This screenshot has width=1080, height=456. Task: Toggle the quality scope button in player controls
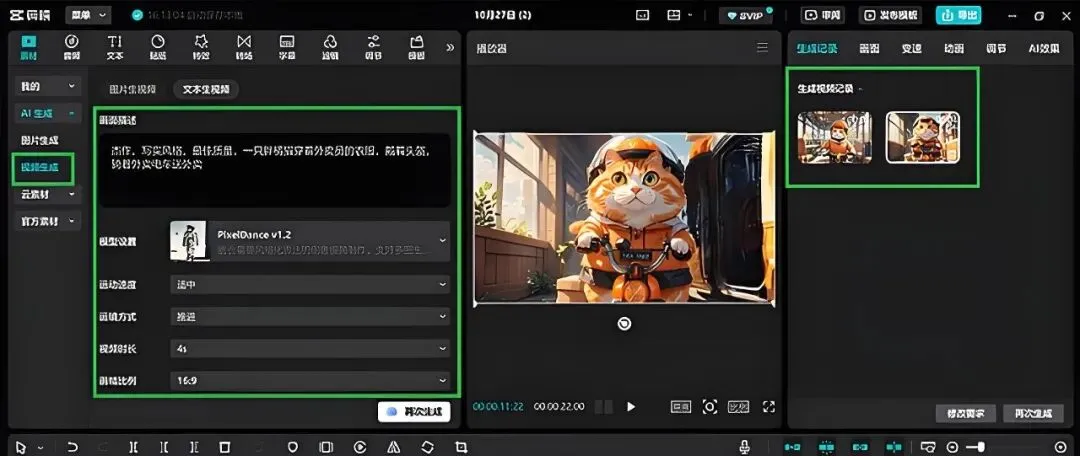681,406
